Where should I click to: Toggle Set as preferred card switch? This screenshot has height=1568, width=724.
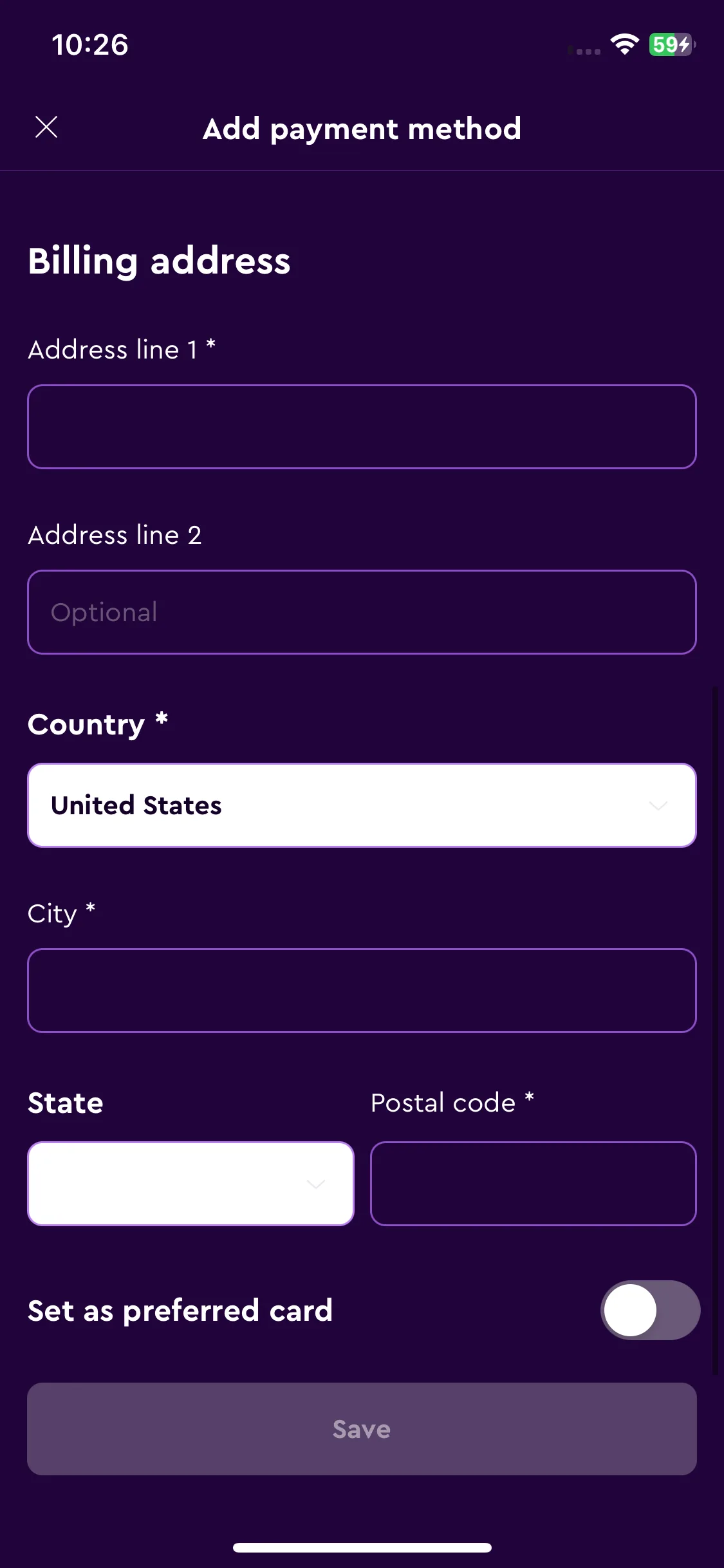click(650, 1311)
